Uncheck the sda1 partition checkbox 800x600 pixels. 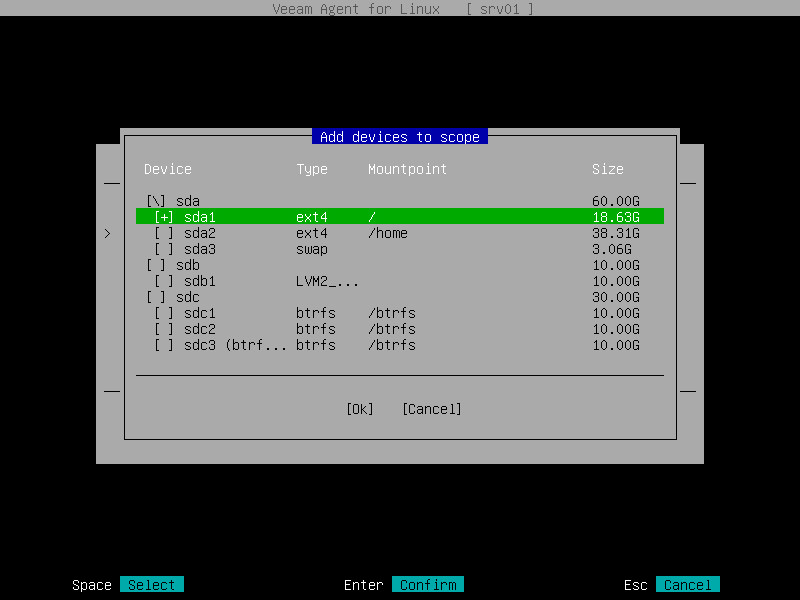(164, 217)
